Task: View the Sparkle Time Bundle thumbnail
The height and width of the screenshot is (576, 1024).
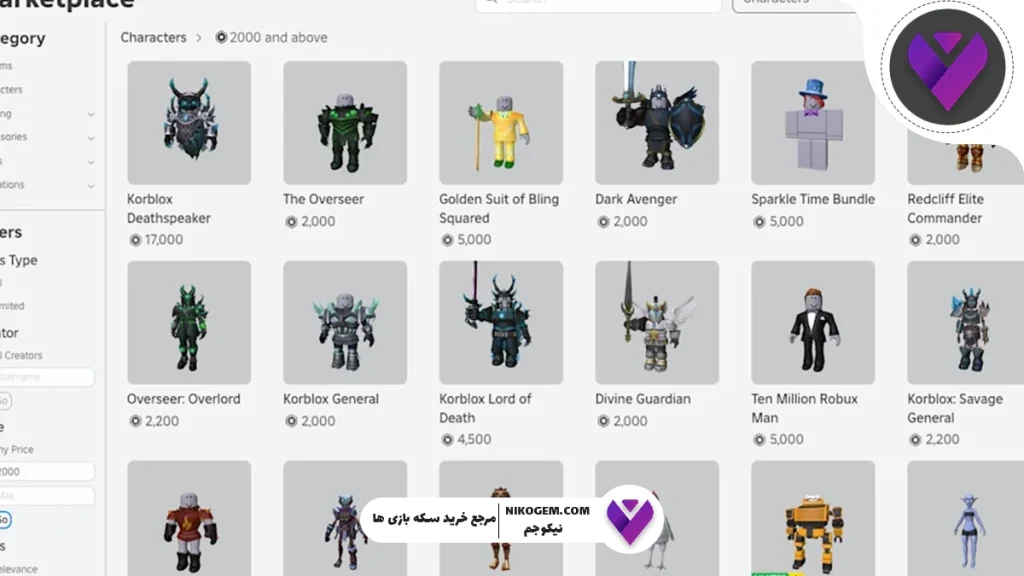Action: [813, 123]
